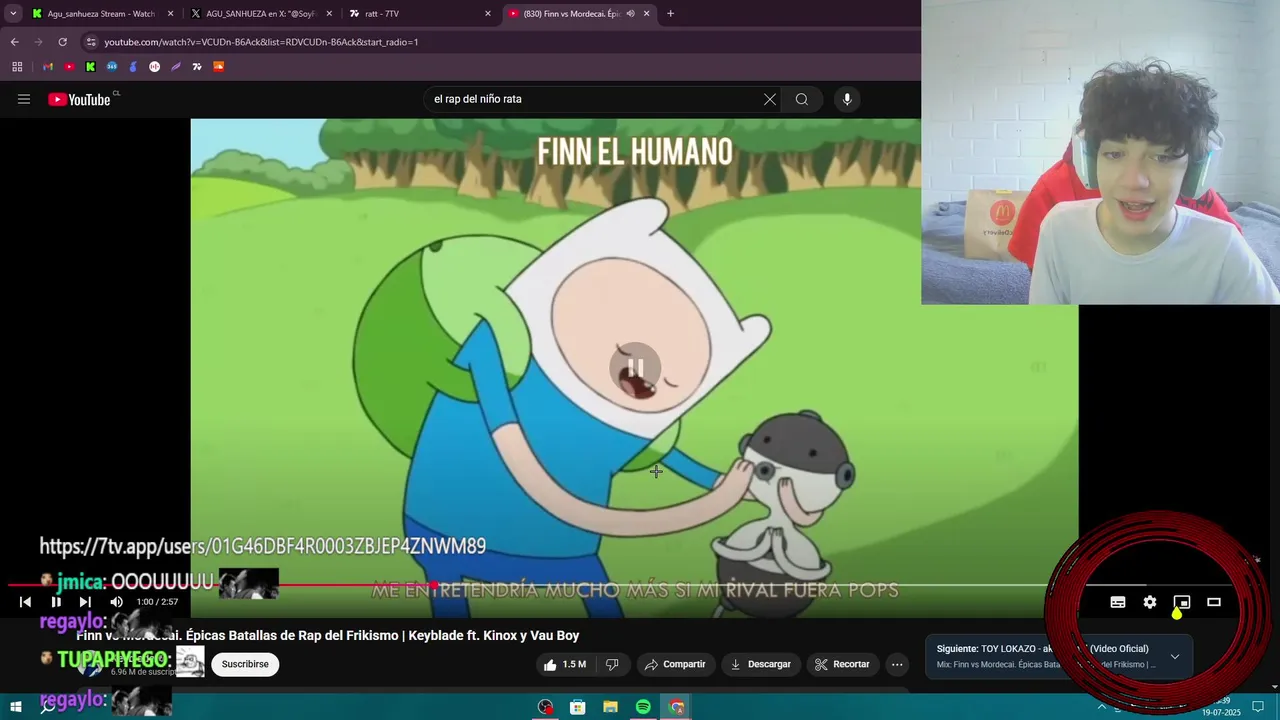Open the 365 bookmark icon
The image size is (1280, 720).
(112, 67)
